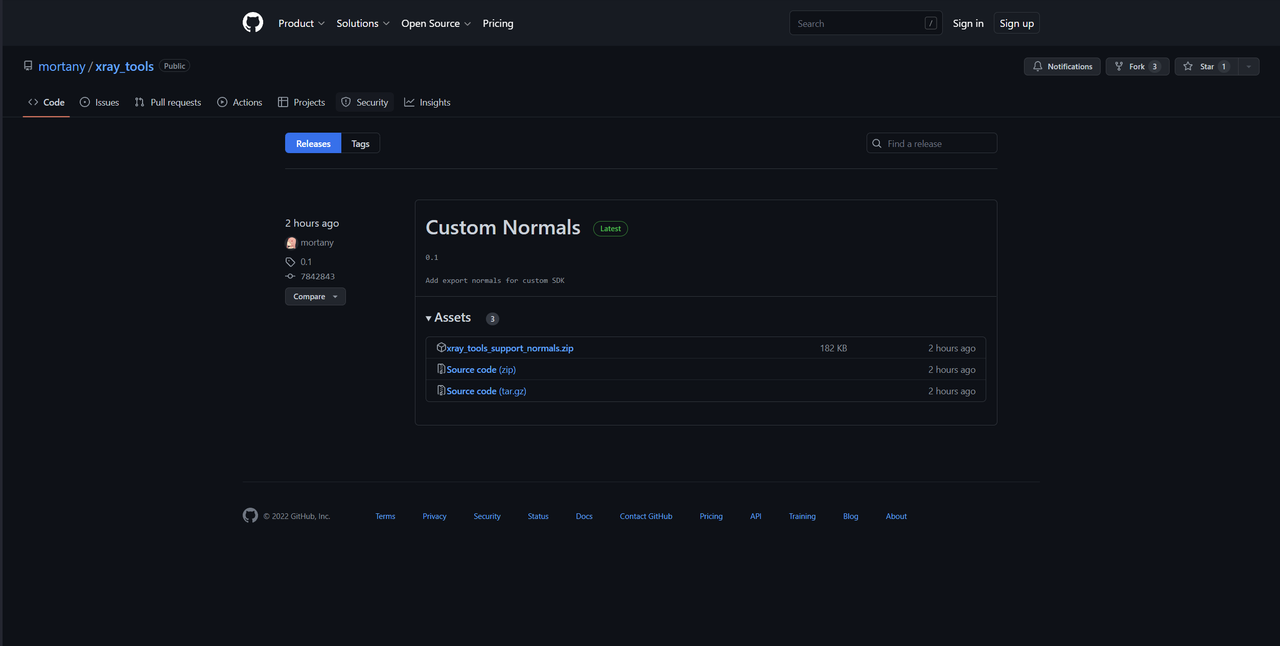Switch to the Issues tab
1280x646 pixels.
coord(99,102)
